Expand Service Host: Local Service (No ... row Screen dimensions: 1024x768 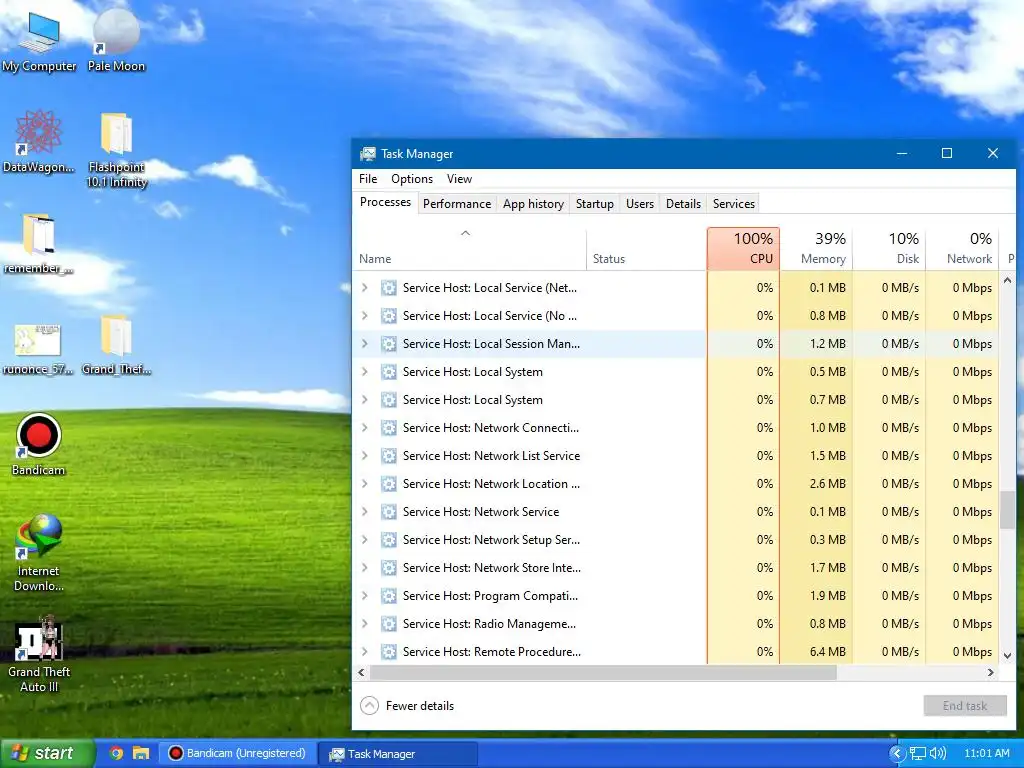point(365,315)
